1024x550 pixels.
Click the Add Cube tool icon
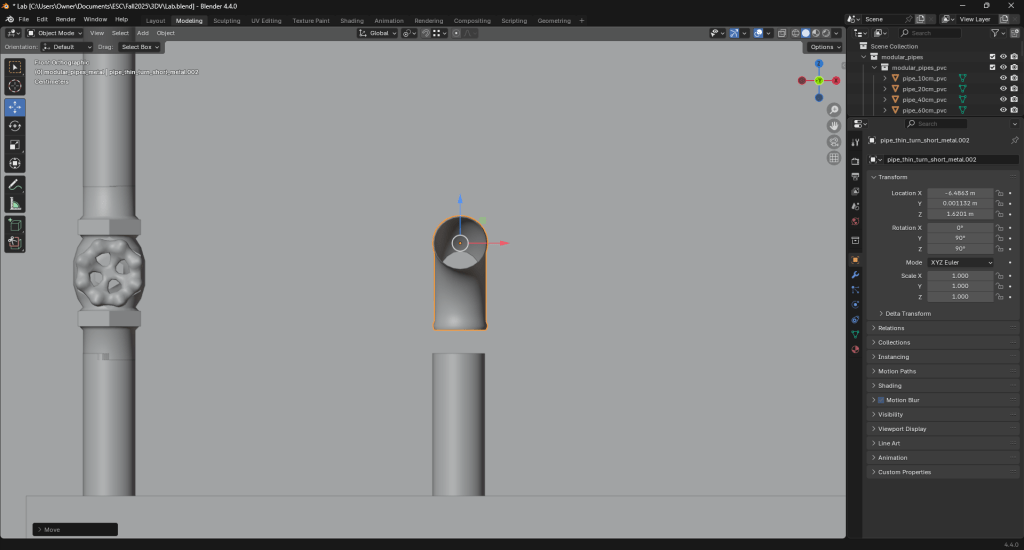click(x=15, y=223)
